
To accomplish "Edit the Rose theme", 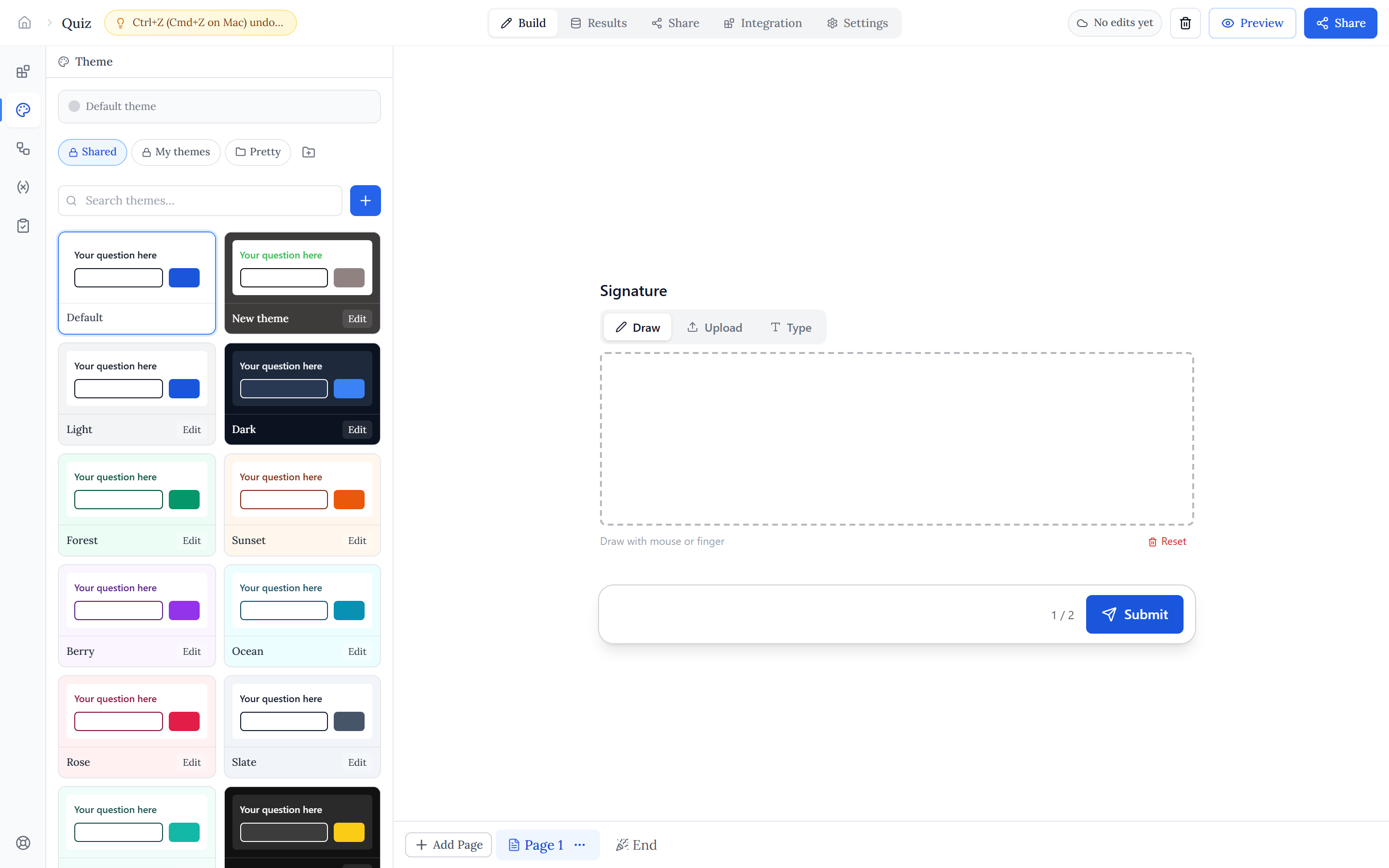I will tap(191, 762).
